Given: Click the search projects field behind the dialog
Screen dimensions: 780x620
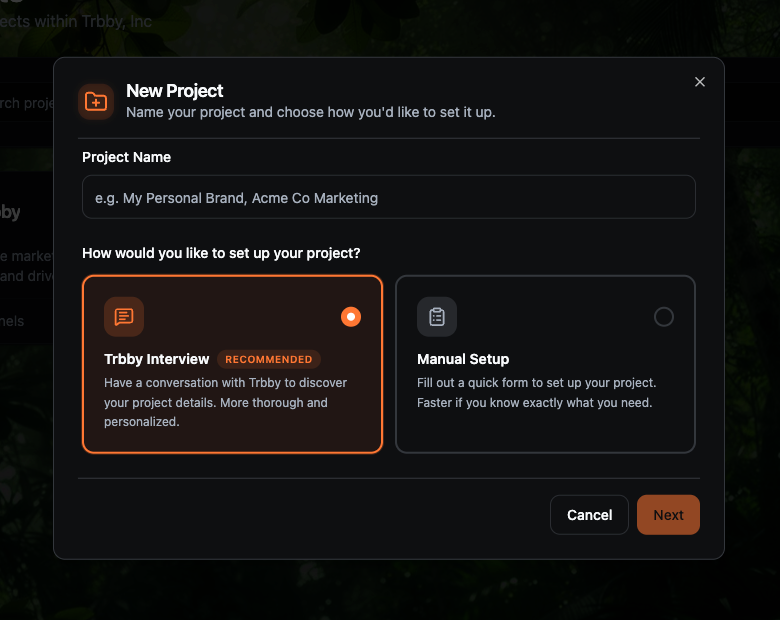Looking at the screenshot, I should click(26, 103).
